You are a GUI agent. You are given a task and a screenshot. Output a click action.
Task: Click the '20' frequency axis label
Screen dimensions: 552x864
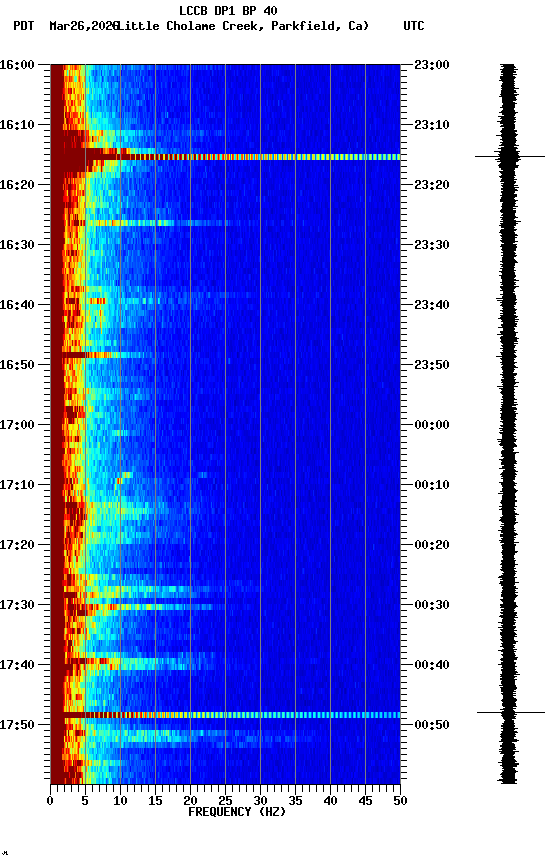click(190, 801)
